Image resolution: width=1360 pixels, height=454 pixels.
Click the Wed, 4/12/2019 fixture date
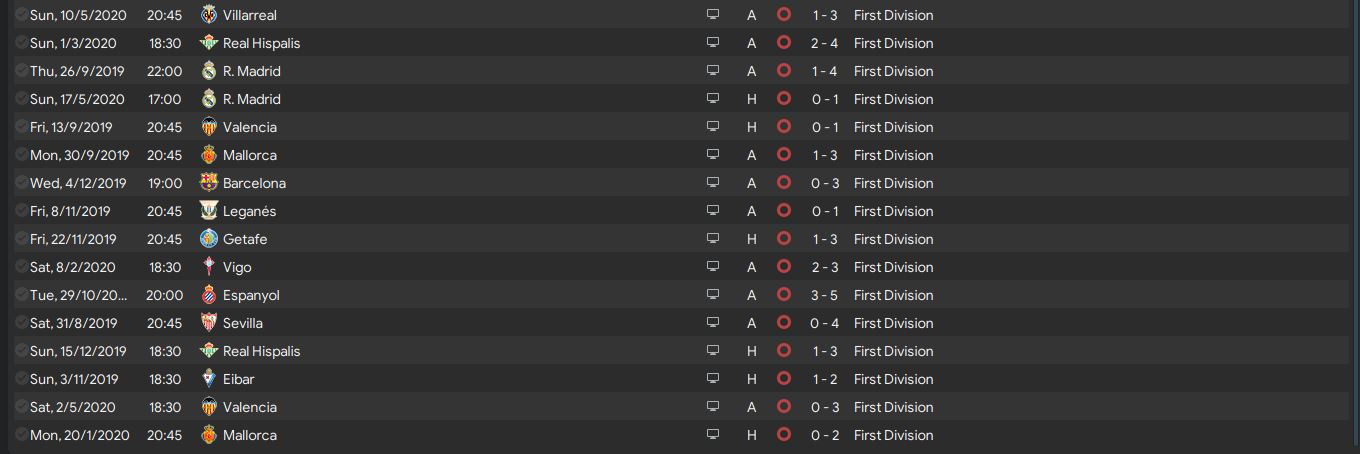click(78, 183)
